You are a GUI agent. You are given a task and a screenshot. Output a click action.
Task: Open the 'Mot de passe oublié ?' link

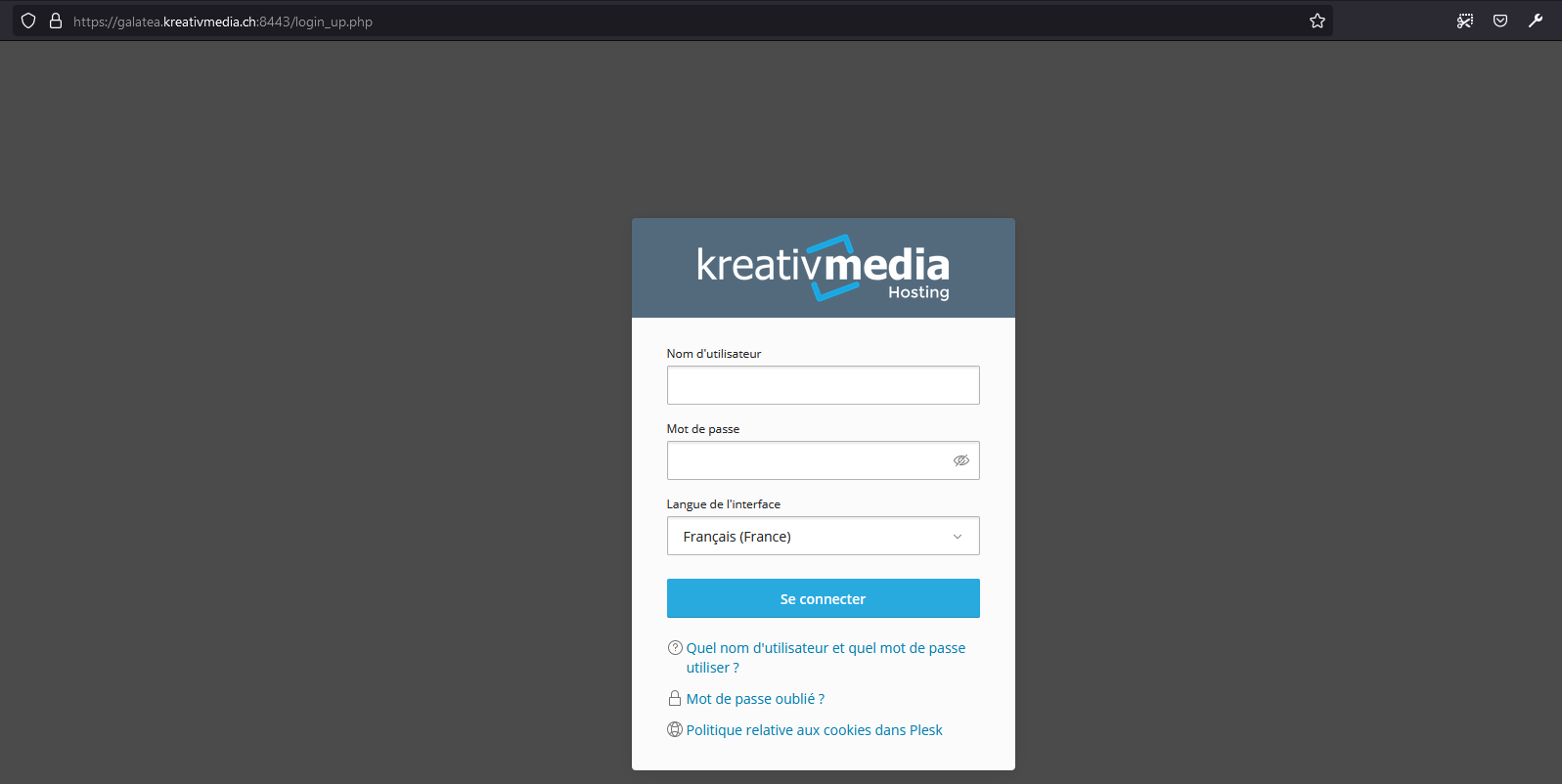tap(755, 699)
